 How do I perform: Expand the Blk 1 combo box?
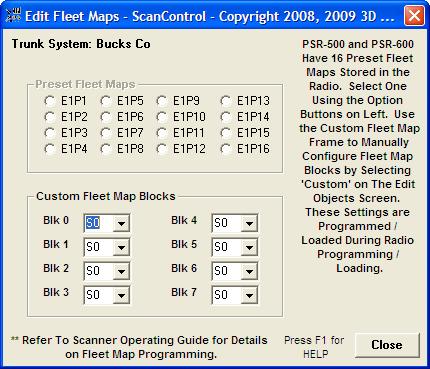[x=121, y=247]
